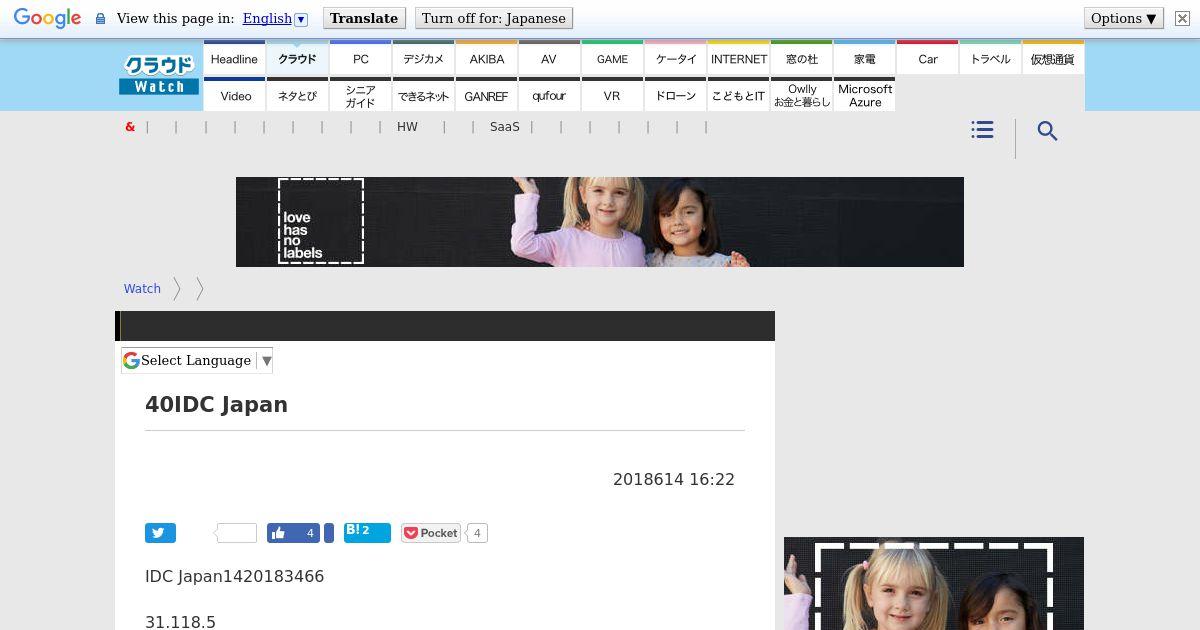Open the クラウド tab
The height and width of the screenshot is (630, 1200).
click(297, 58)
